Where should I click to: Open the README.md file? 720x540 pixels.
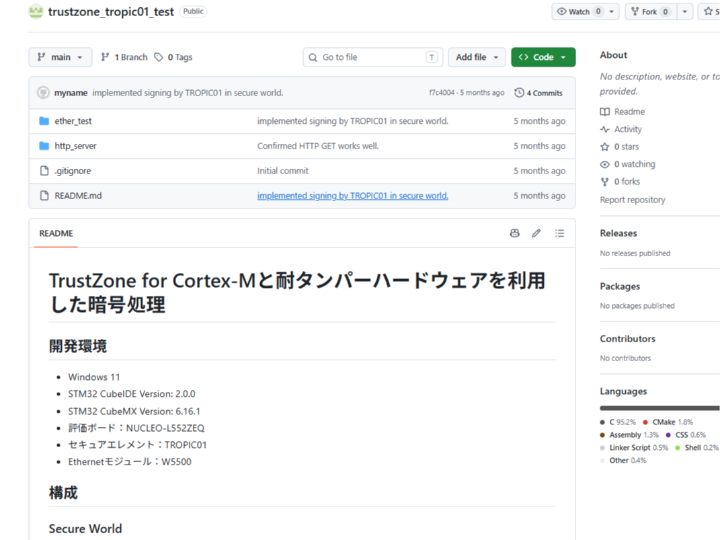pyautogui.click(x=78, y=196)
